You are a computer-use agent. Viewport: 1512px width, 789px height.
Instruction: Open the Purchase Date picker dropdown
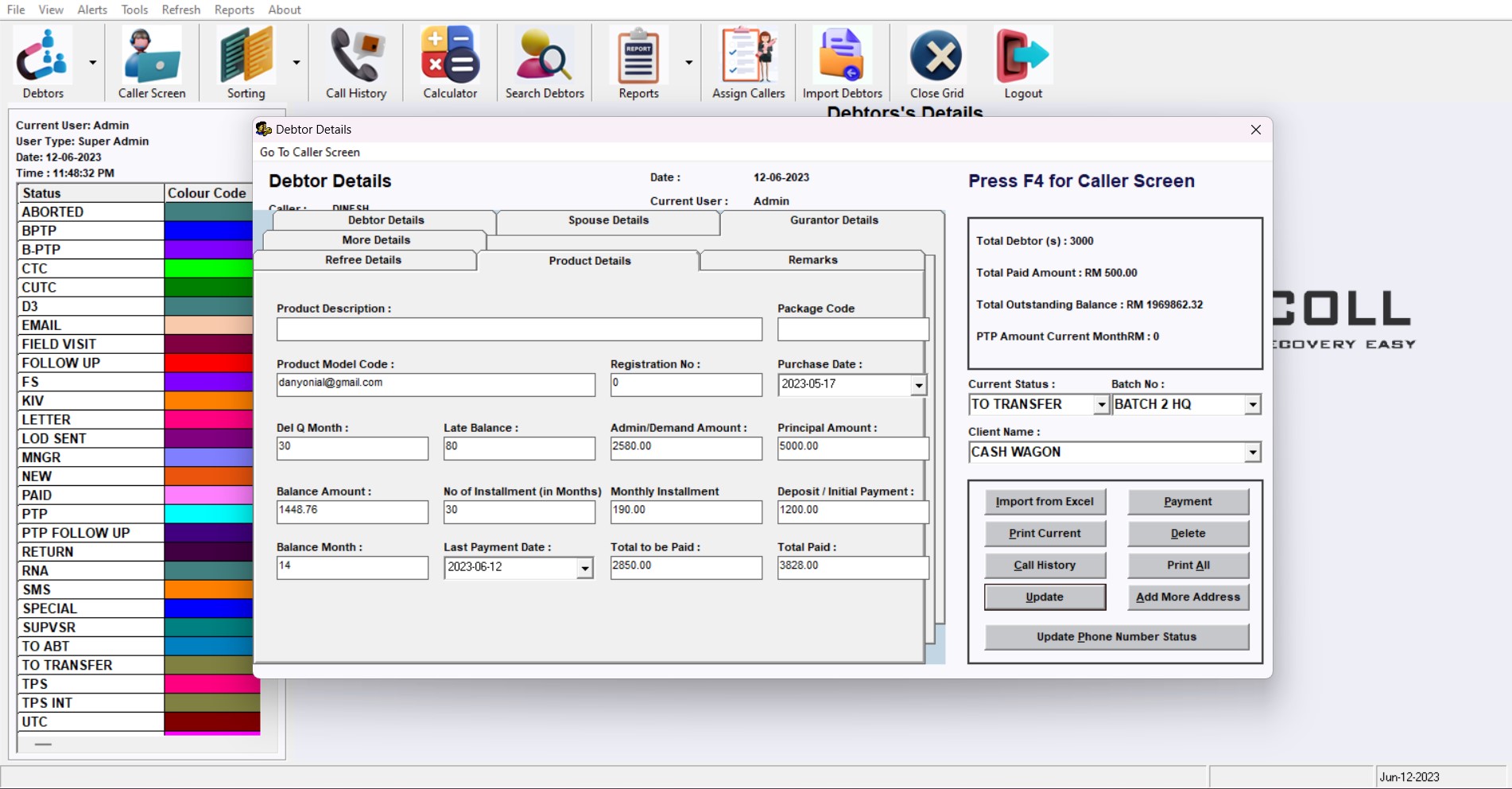(918, 385)
